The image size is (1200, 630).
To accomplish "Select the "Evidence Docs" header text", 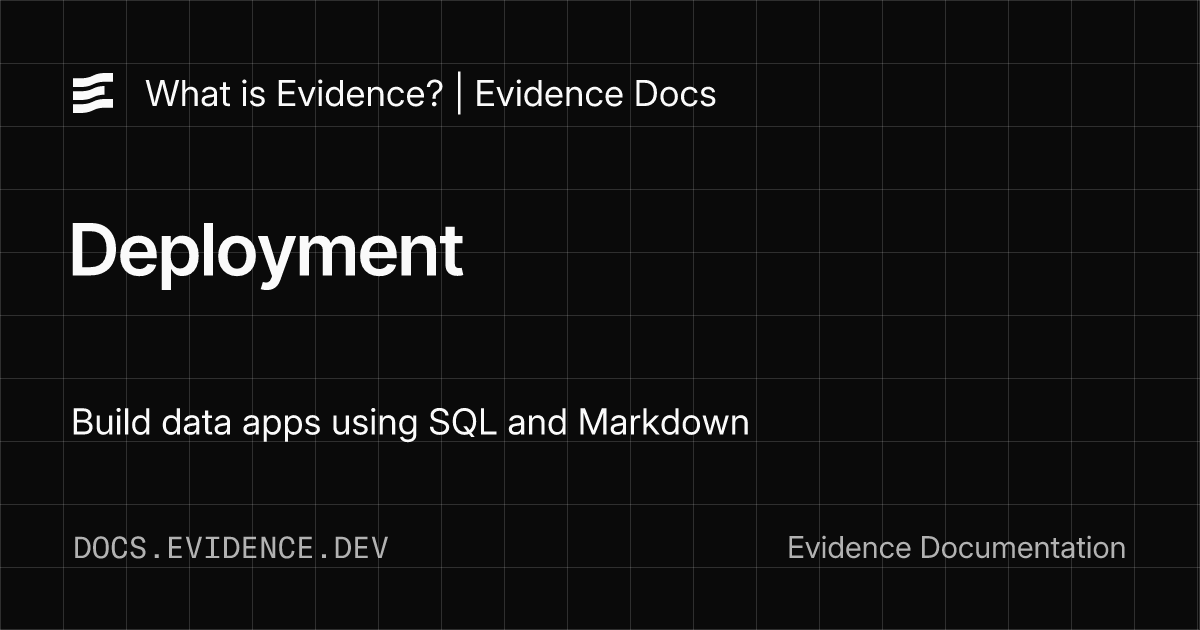I will [x=595, y=94].
